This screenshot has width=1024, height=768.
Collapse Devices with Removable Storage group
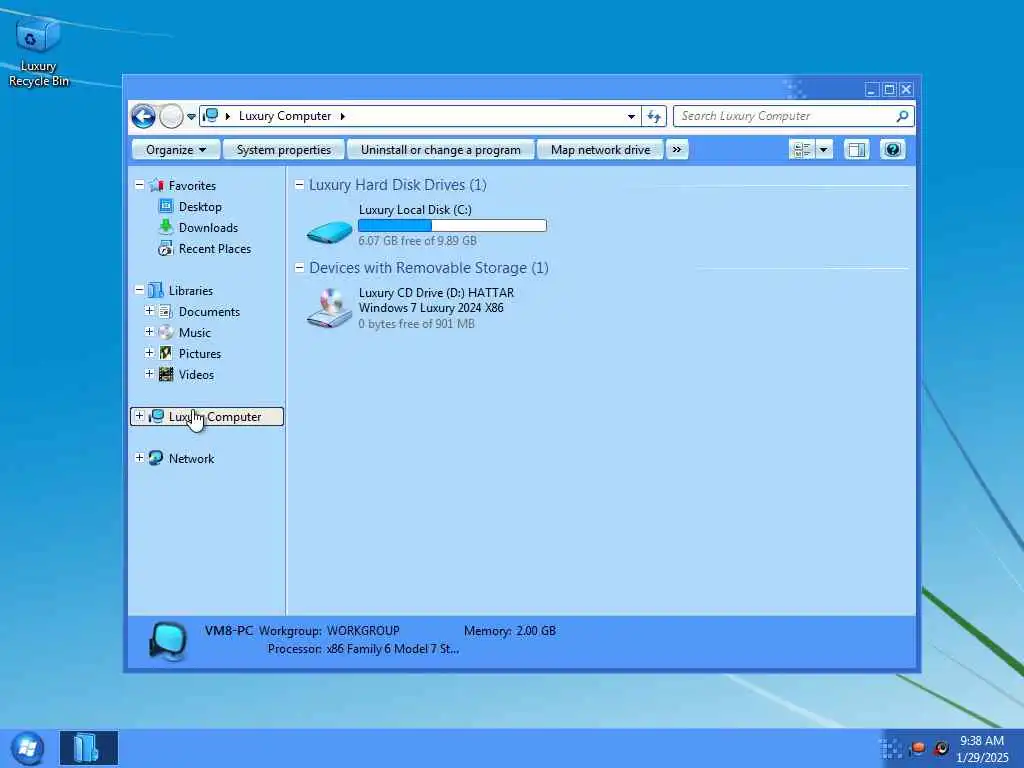click(299, 268)
